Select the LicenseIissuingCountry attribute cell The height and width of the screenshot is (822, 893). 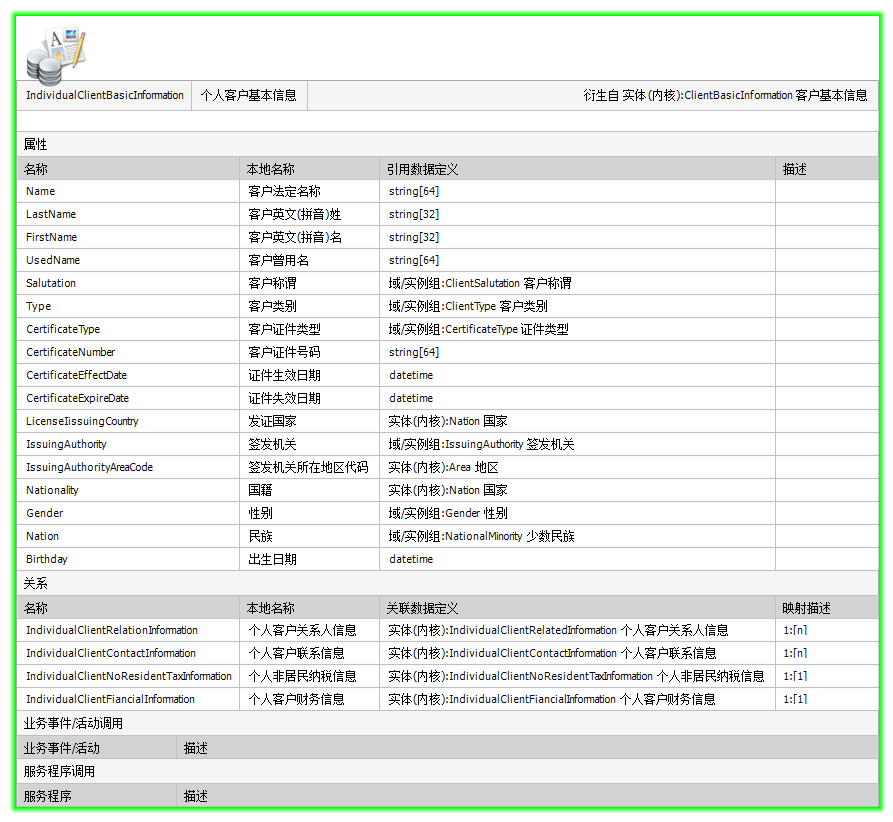tap(128, 421)
